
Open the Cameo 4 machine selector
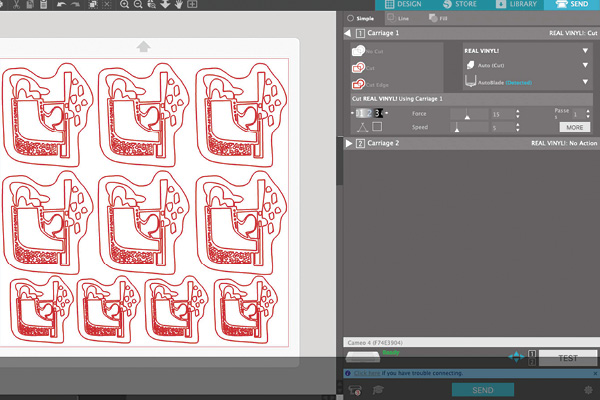tap(471, 342)
